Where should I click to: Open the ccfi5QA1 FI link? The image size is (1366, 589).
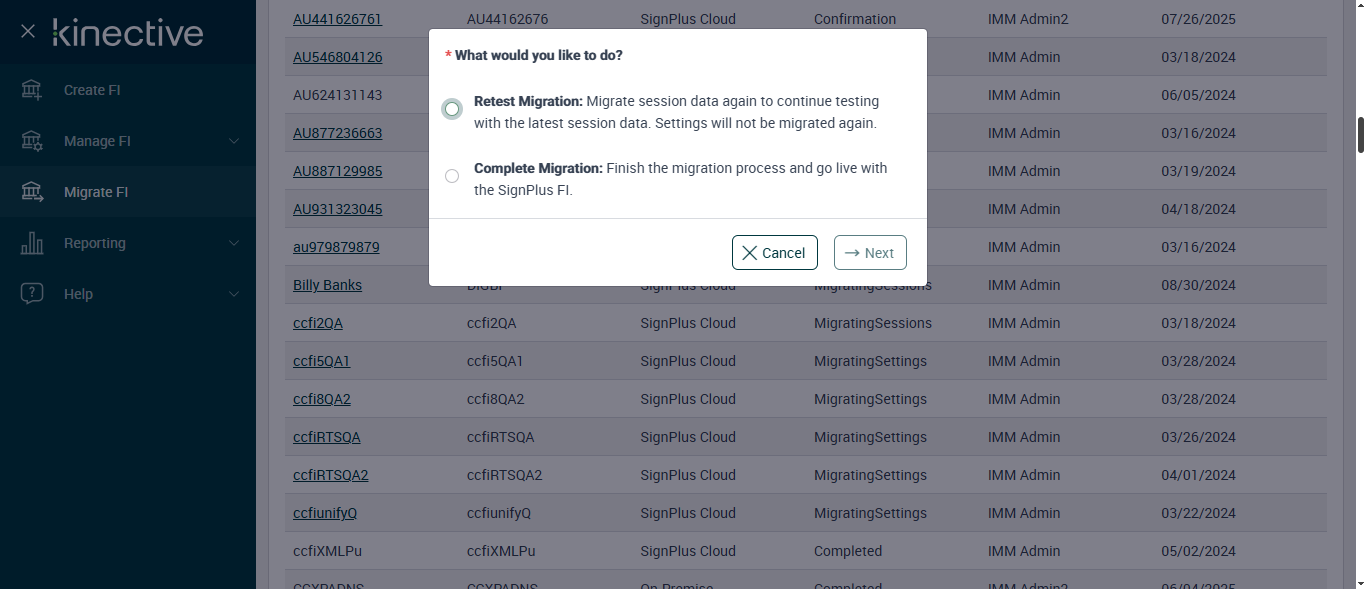[321, 361]
